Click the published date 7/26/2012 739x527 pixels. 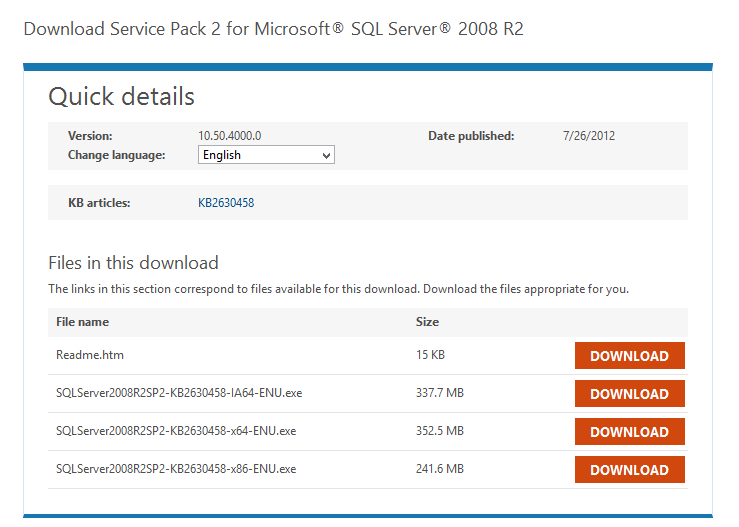tap(589, 136)
